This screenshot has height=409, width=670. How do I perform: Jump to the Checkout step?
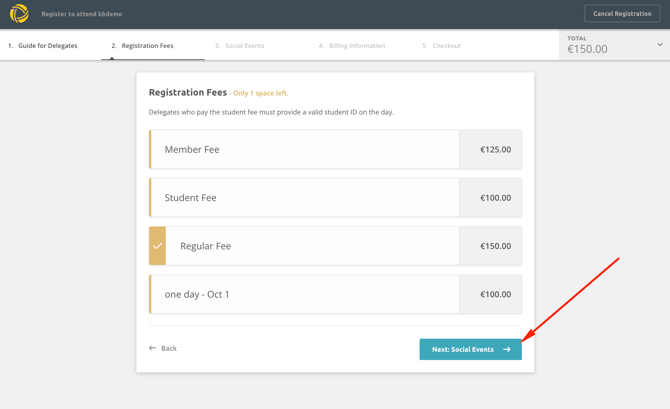[x=442, y=46]
